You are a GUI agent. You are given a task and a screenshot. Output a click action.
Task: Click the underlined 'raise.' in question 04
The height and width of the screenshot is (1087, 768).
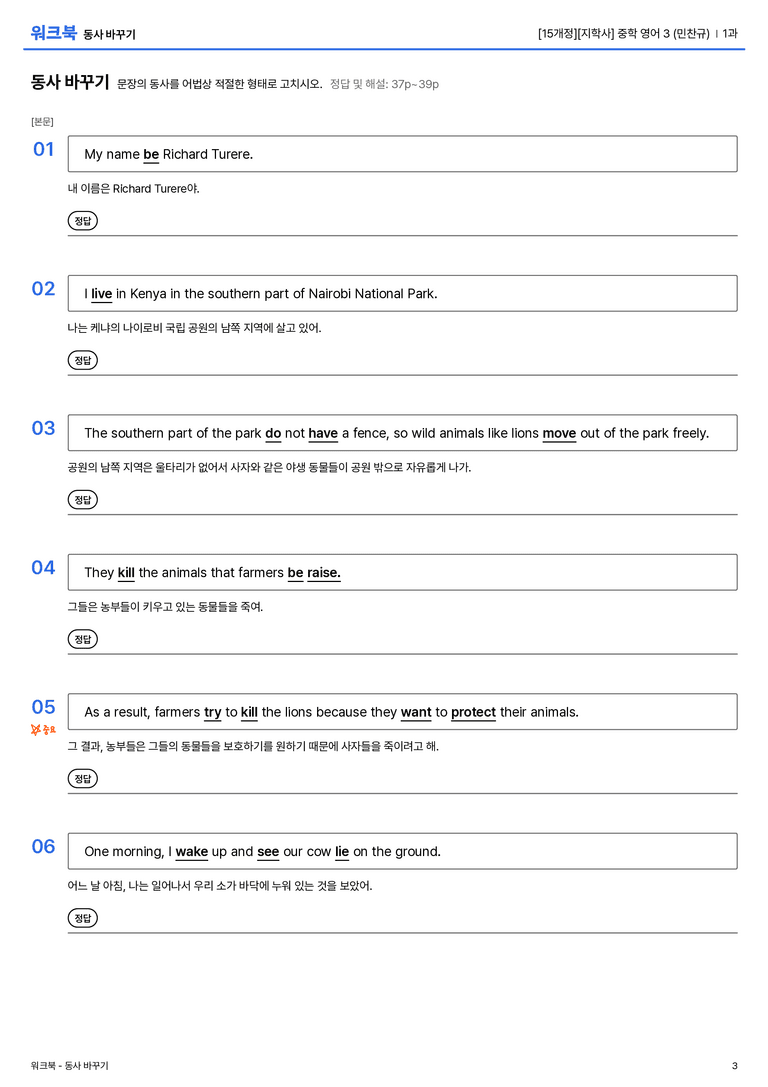point(324,573)
